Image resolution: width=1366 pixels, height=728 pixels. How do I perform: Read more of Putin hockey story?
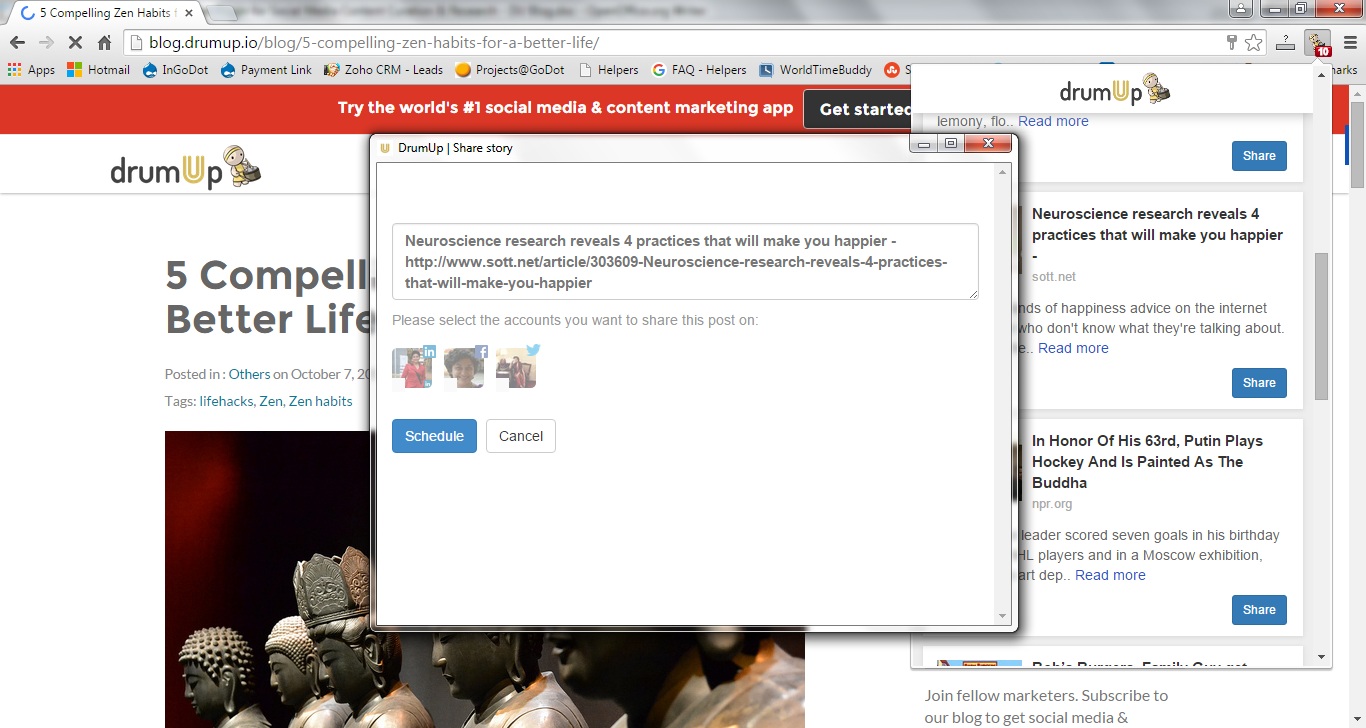point(1110,575)
